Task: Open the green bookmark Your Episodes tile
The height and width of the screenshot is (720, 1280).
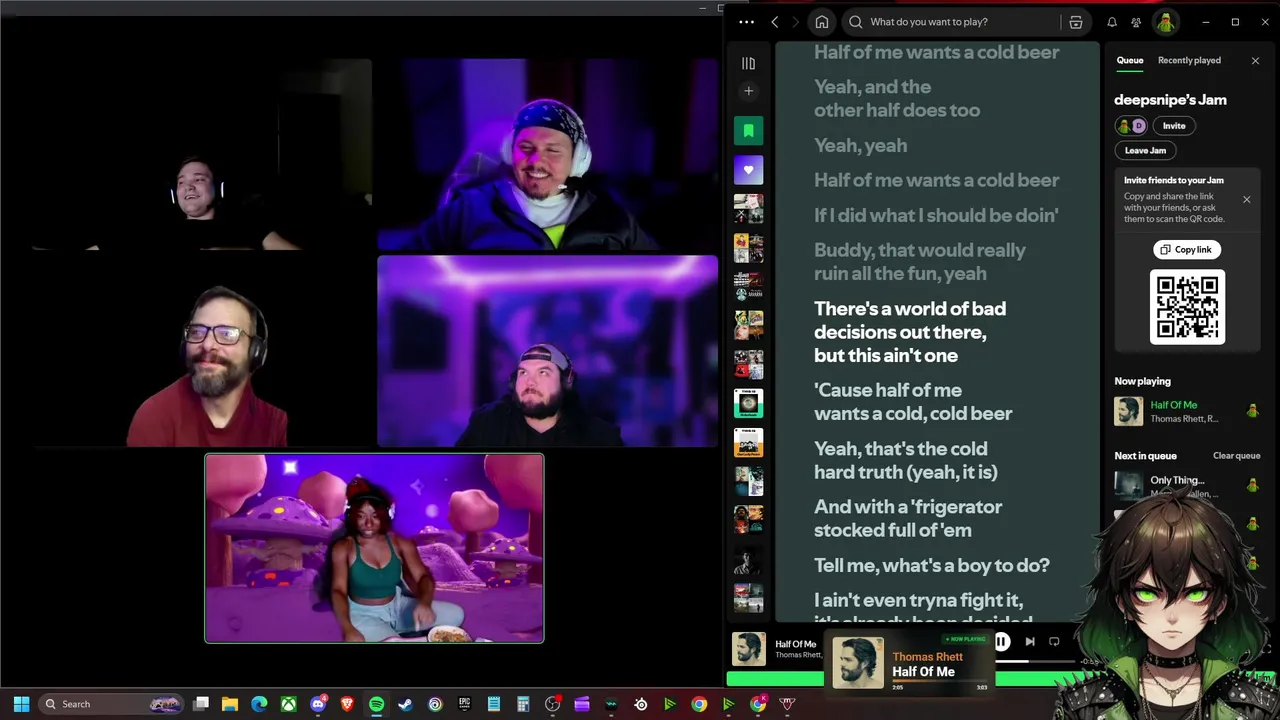Action: tap(748, 131)
